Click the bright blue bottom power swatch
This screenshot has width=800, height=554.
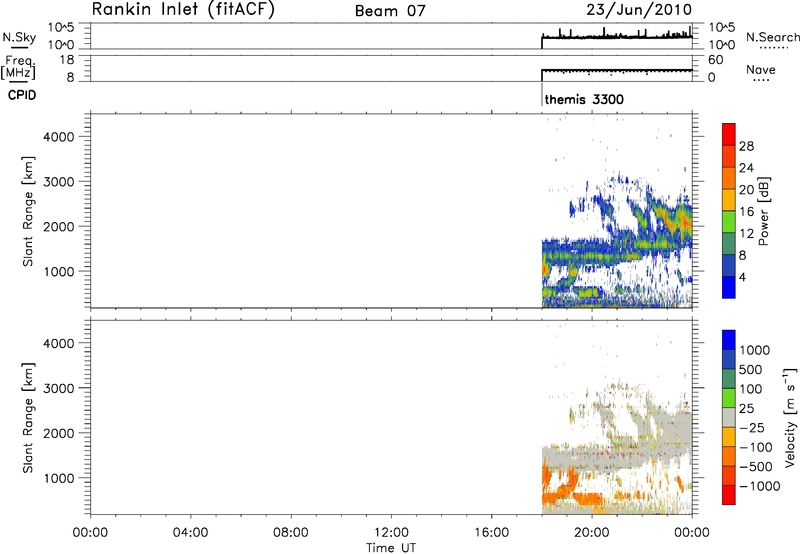point(729,287)
